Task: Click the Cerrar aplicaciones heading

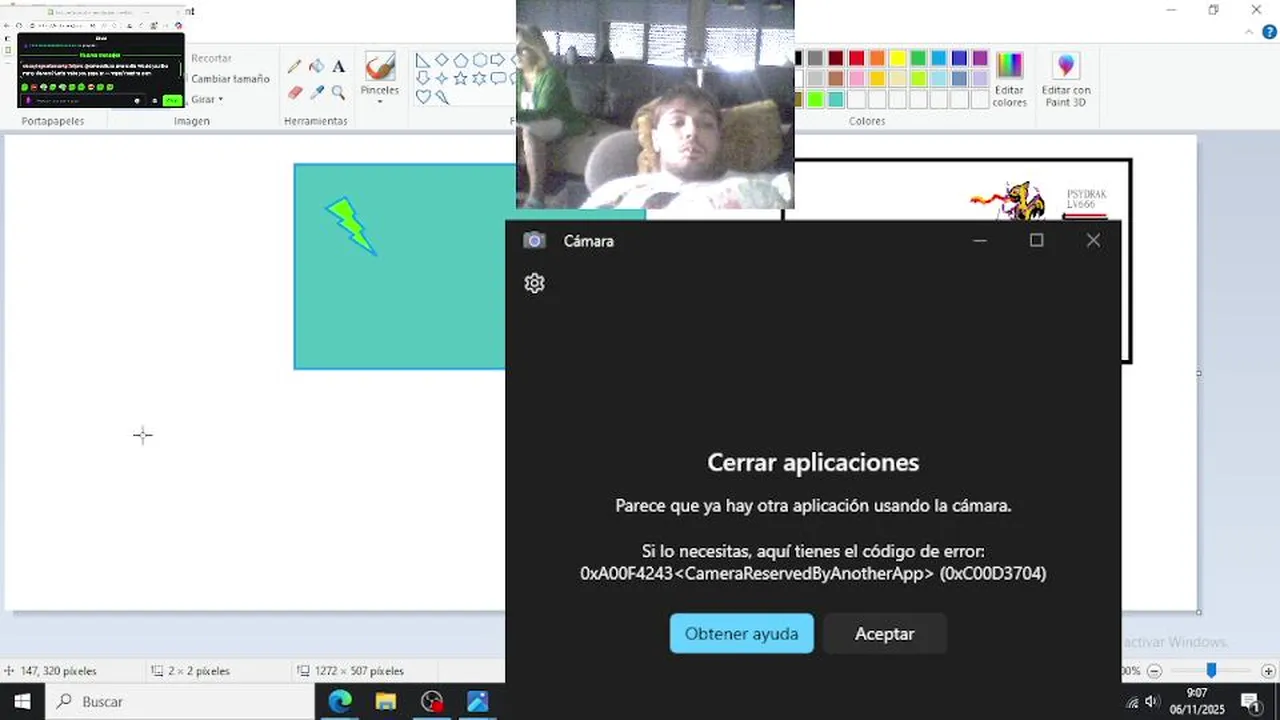Action: tap(813, 462)
